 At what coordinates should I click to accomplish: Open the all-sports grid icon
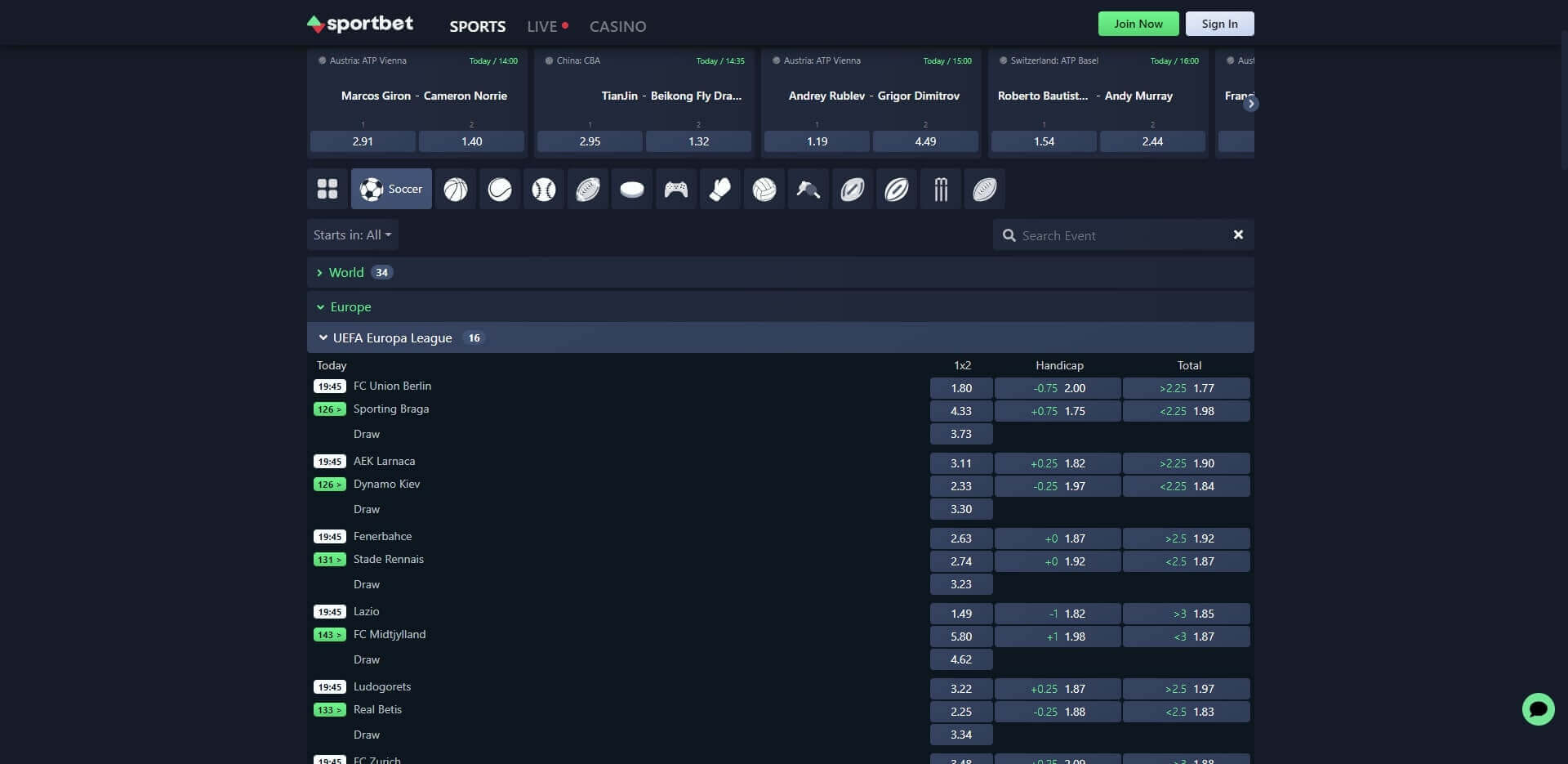point(327,189)
